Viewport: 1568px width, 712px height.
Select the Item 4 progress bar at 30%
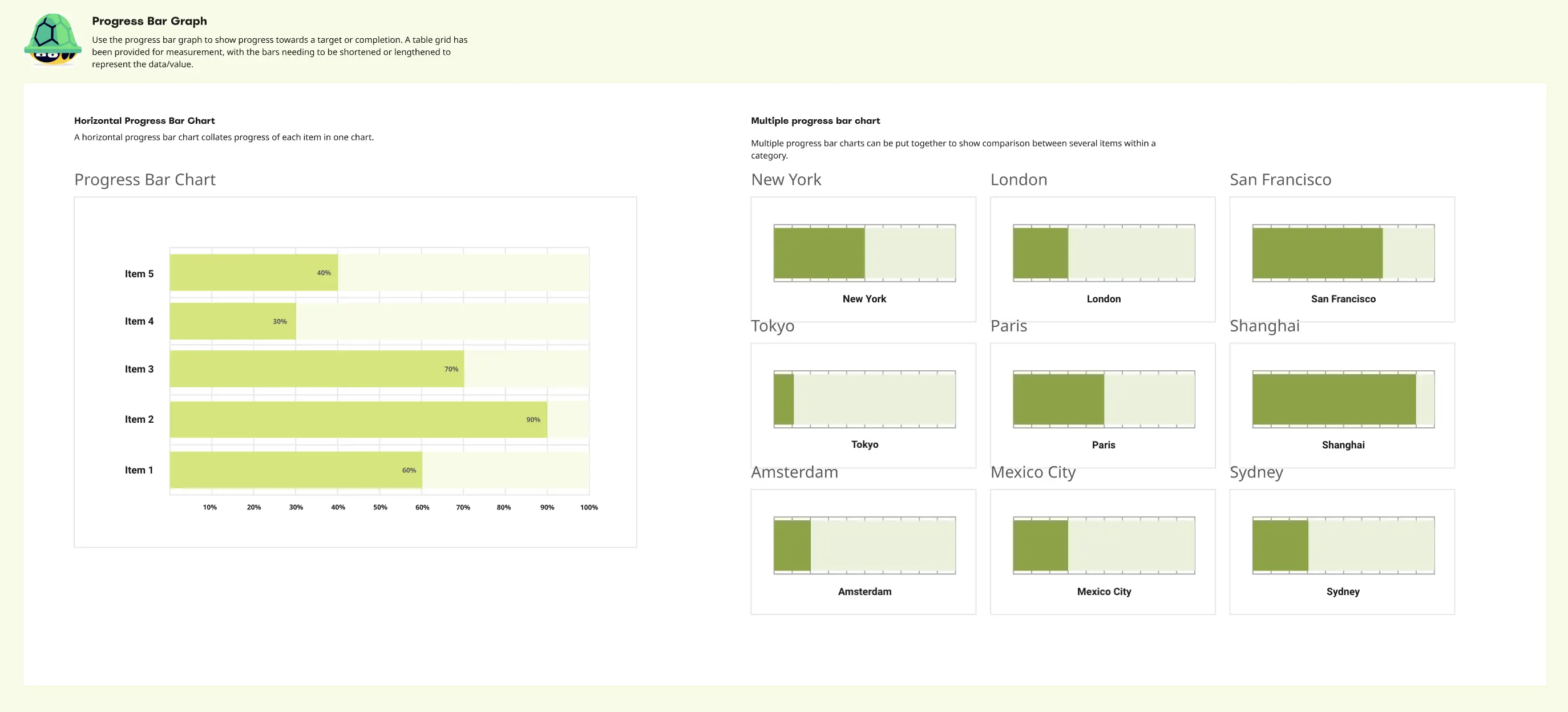233,321
